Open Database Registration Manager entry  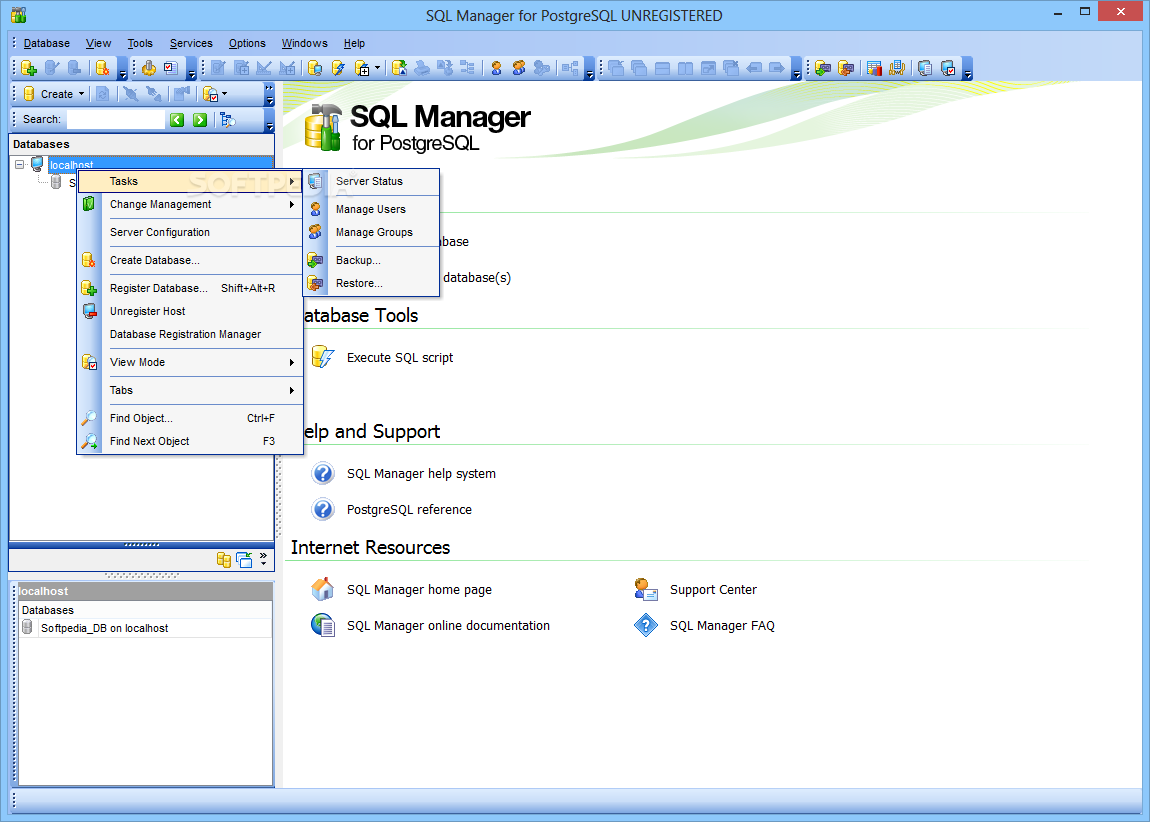click(x=190, y=334)
